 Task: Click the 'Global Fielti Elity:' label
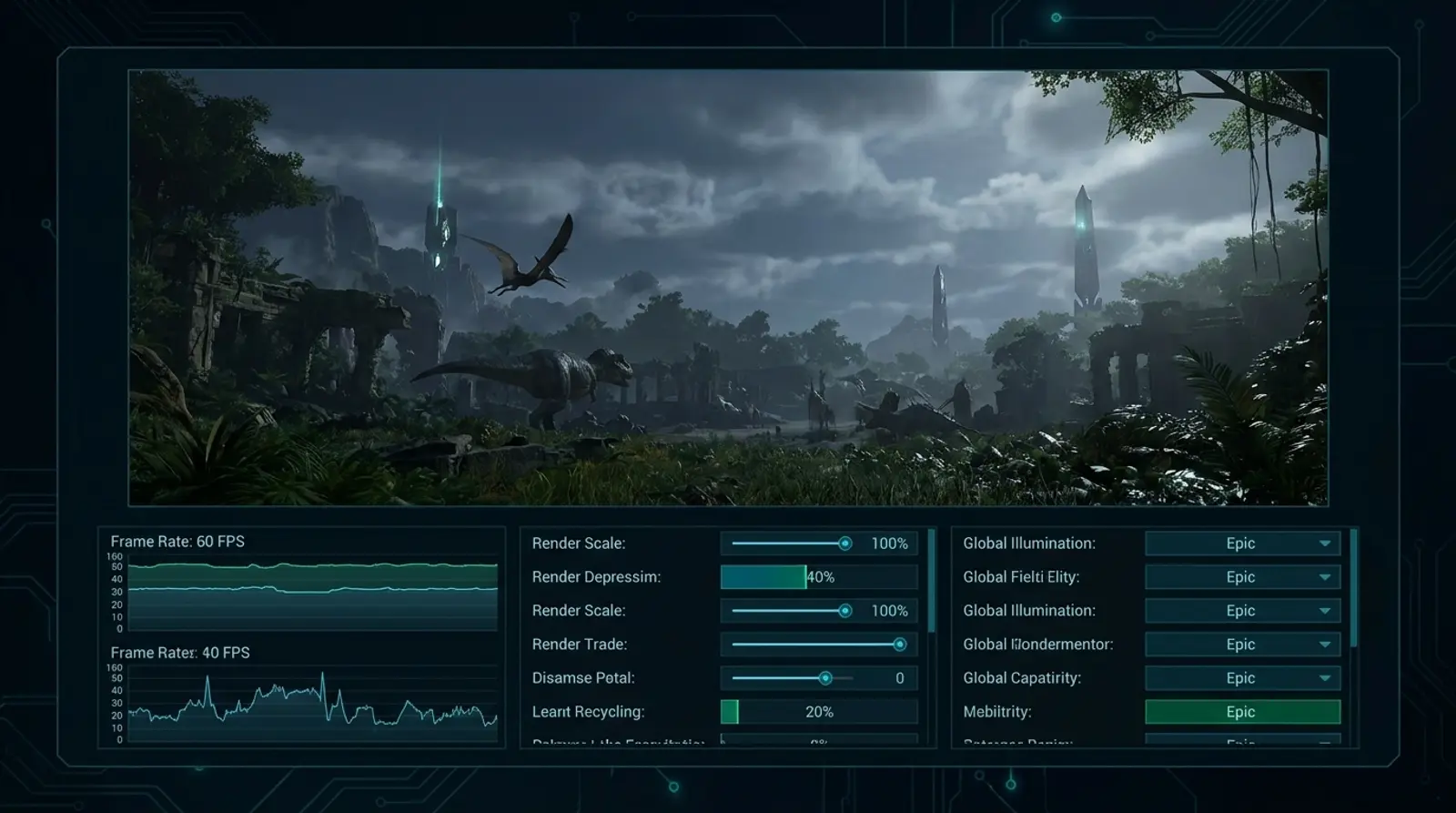point(1021,577)
